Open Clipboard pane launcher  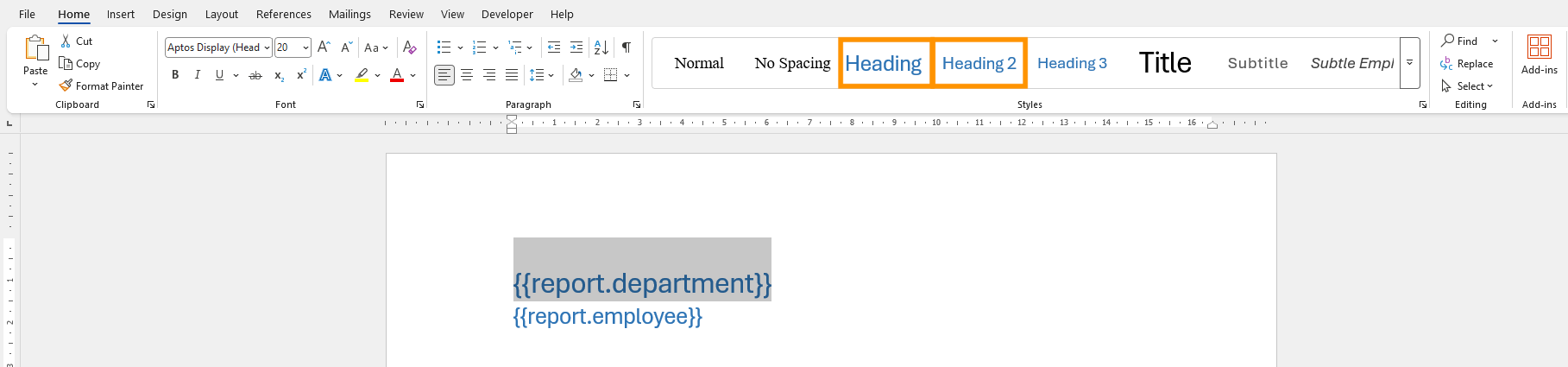coord(151,104)
